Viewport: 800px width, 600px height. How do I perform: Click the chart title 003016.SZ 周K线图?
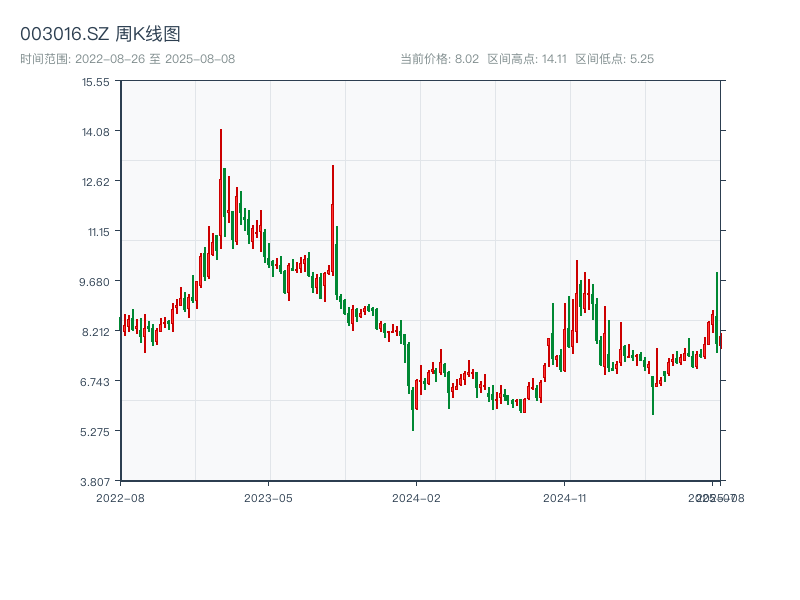coord(100,34)
